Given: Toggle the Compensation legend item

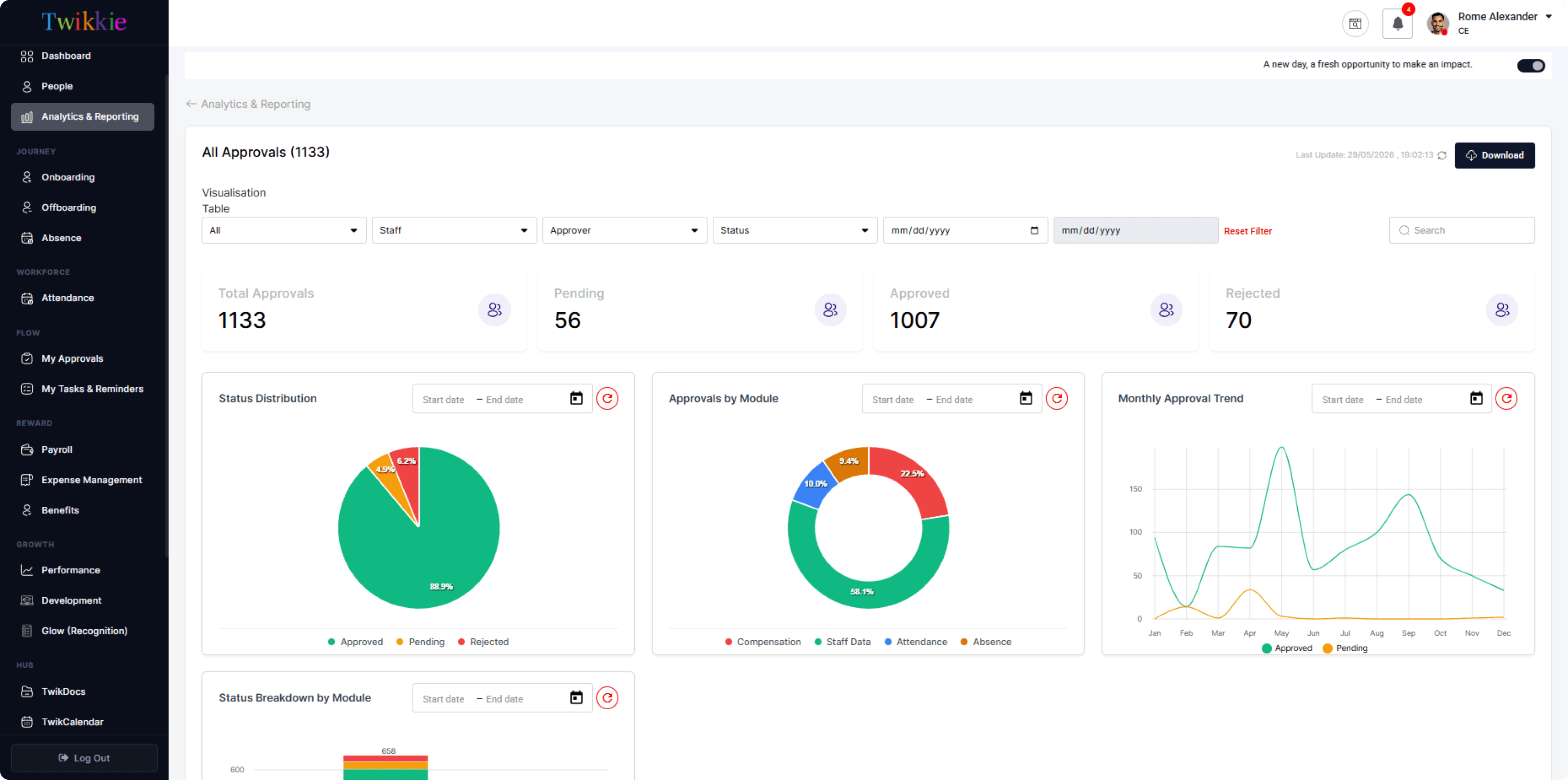Looking at the screenshot, I should 762,642.
